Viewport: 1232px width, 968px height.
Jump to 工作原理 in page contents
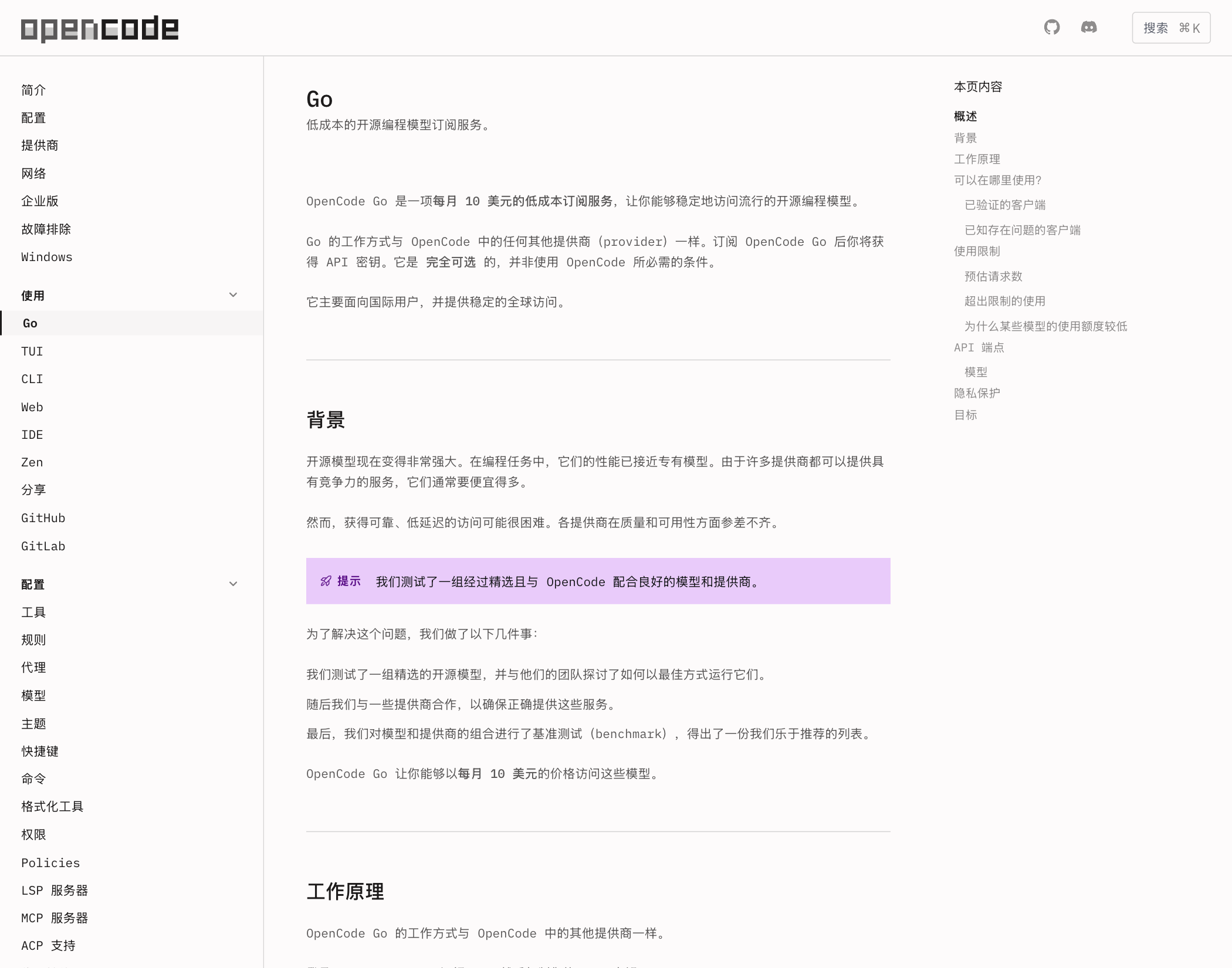(x=977, y=159)
